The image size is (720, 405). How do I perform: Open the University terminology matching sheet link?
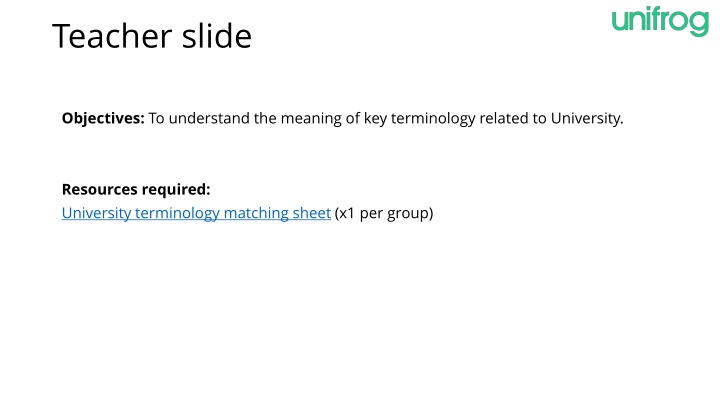pos(196,213)
